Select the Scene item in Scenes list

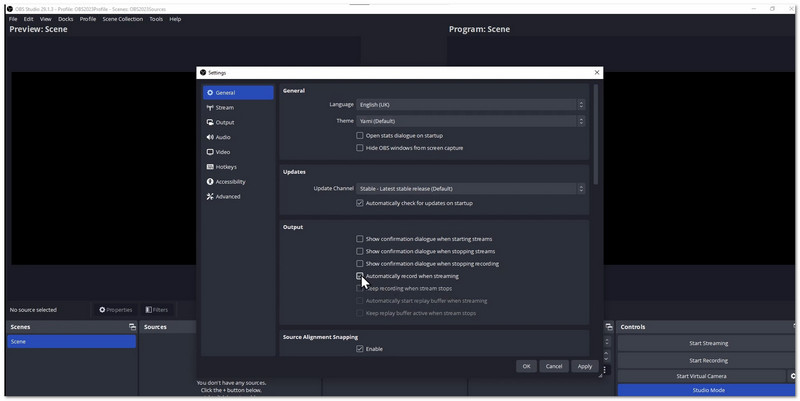click(70, 342)
